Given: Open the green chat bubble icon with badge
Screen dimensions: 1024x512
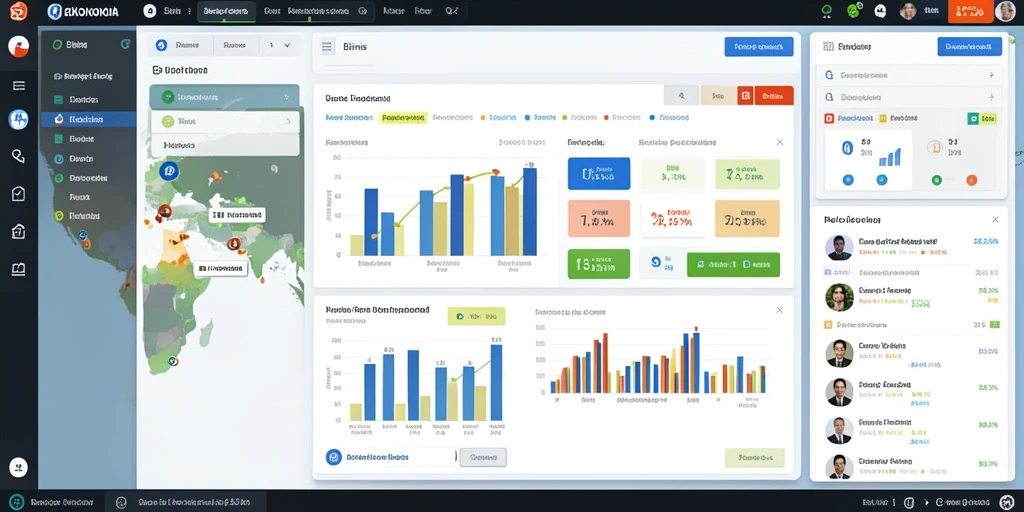Looking at the screenshot, I should pos(853,11).
